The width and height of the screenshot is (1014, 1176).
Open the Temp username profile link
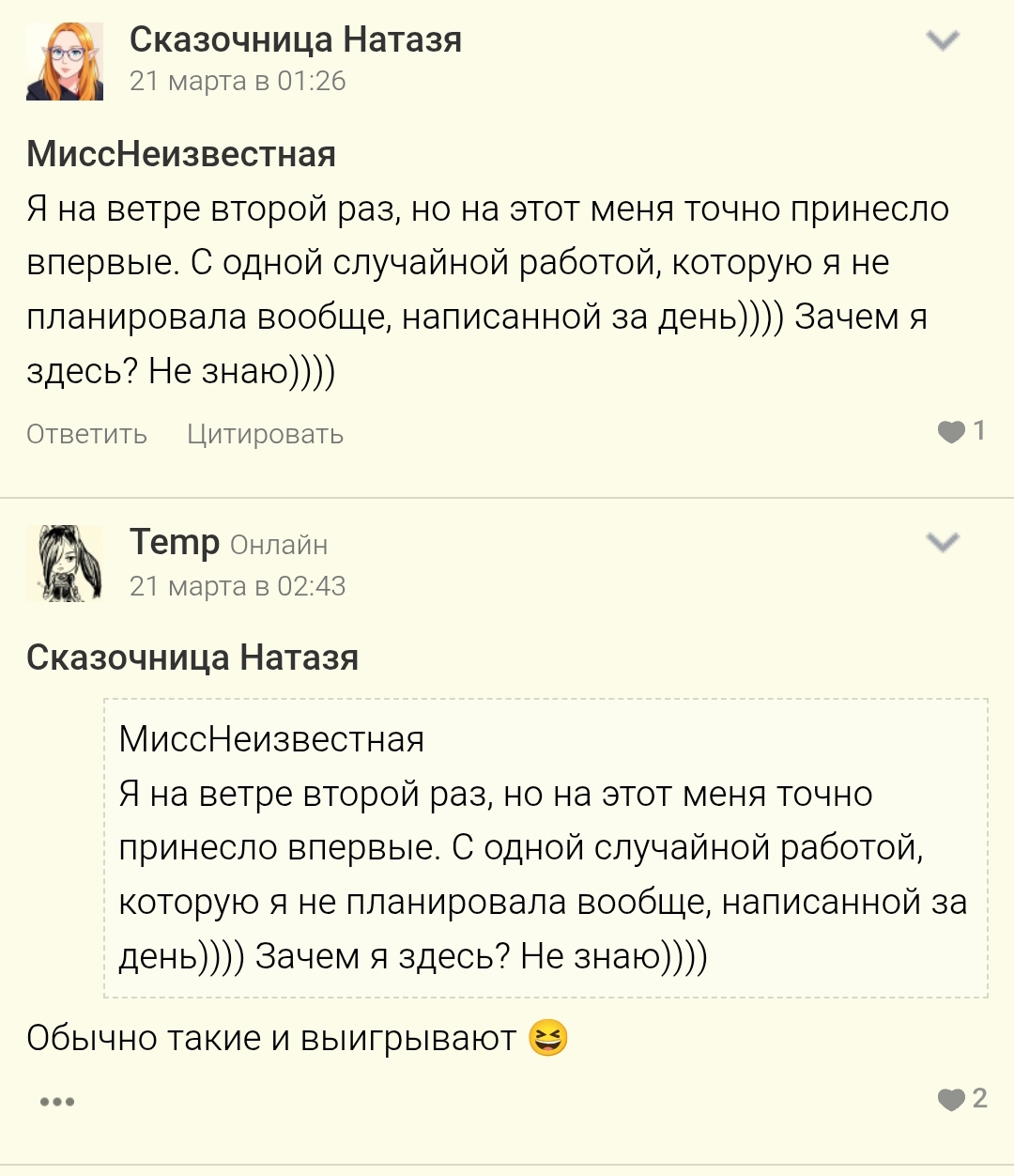174,542
